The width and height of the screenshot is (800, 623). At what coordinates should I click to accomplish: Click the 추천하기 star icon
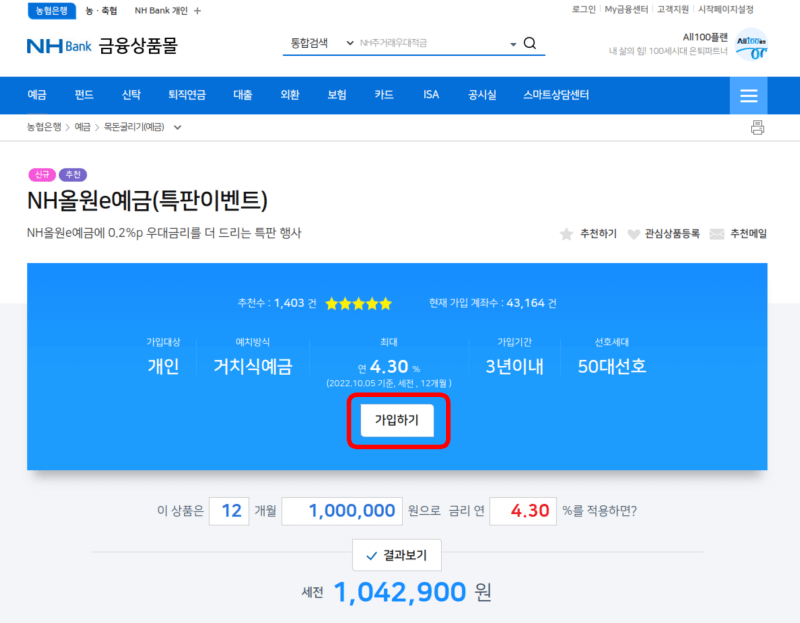pos(566,232)
